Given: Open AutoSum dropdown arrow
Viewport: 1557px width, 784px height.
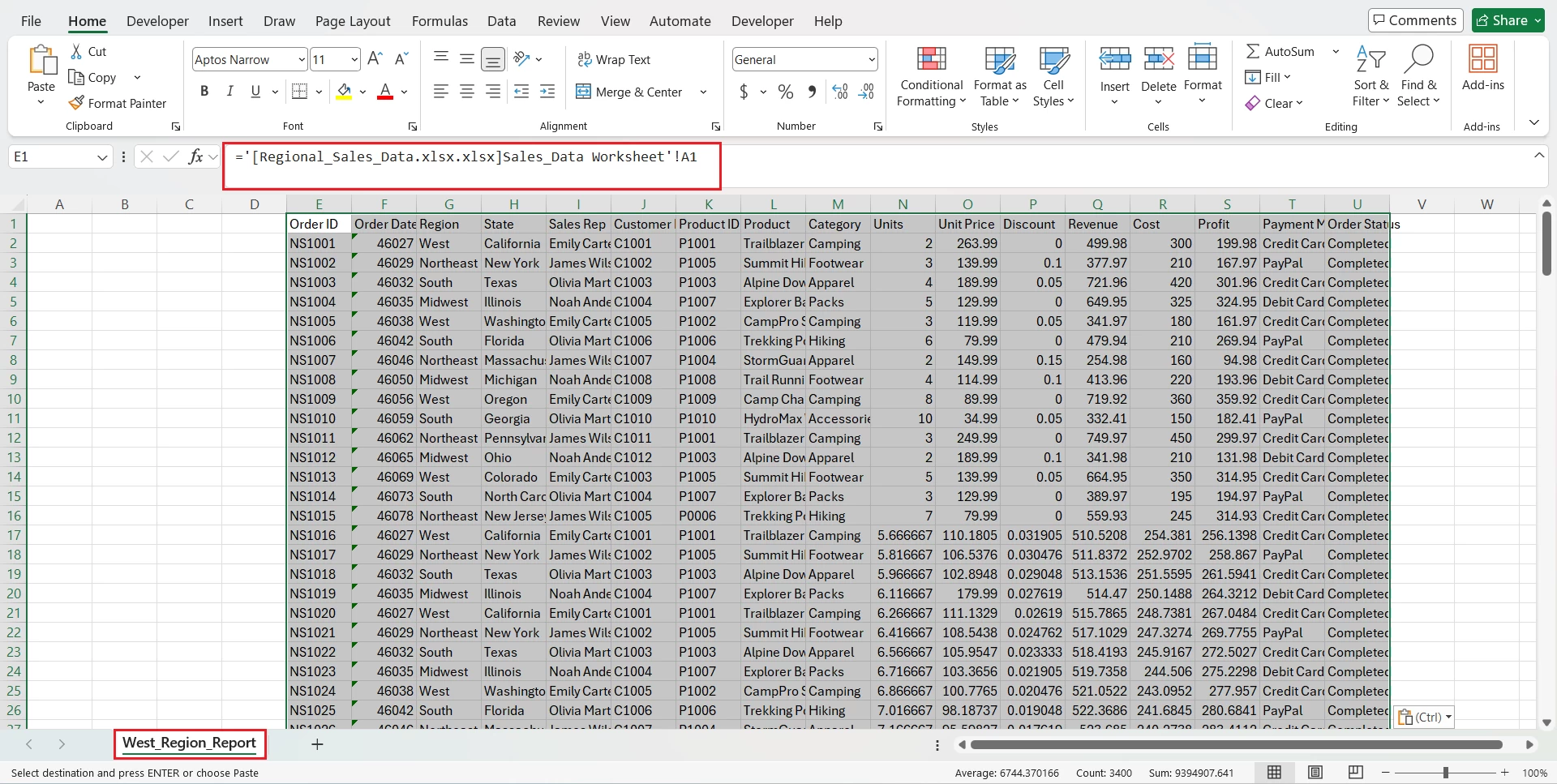Looking at the screenshot, I should pyautogui.click(x=1336, y=51).
